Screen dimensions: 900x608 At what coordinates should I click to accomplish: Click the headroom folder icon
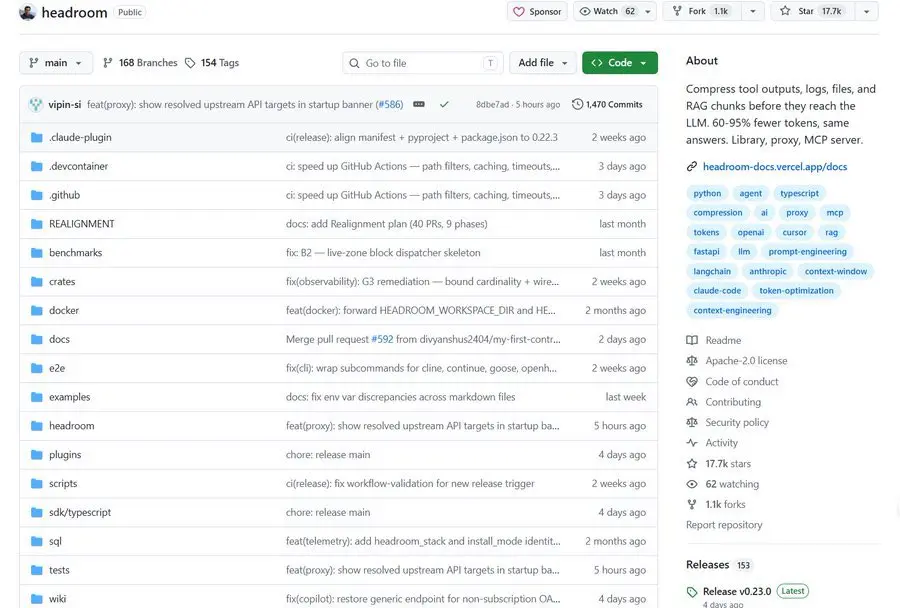tap(37, 426)
